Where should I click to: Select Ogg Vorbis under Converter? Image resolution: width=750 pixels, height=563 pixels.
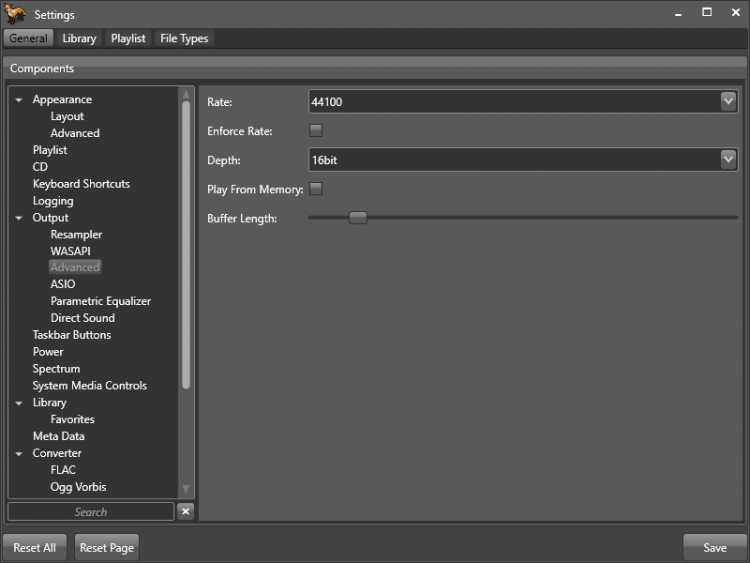pos(78,486)
